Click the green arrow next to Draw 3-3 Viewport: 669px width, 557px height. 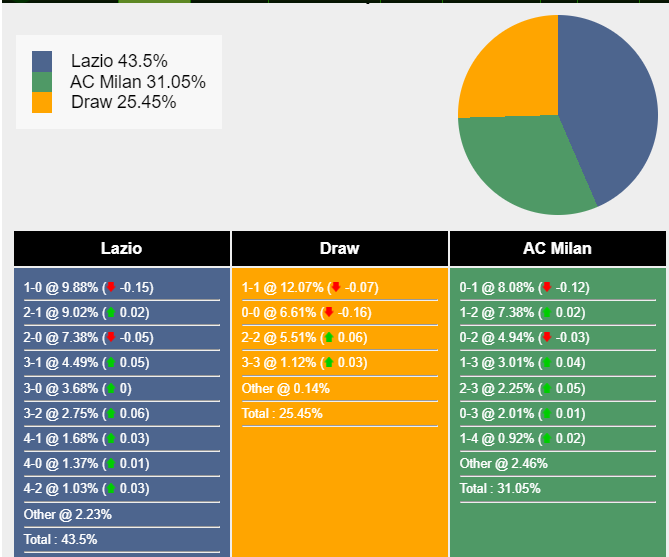coord(328,363)
